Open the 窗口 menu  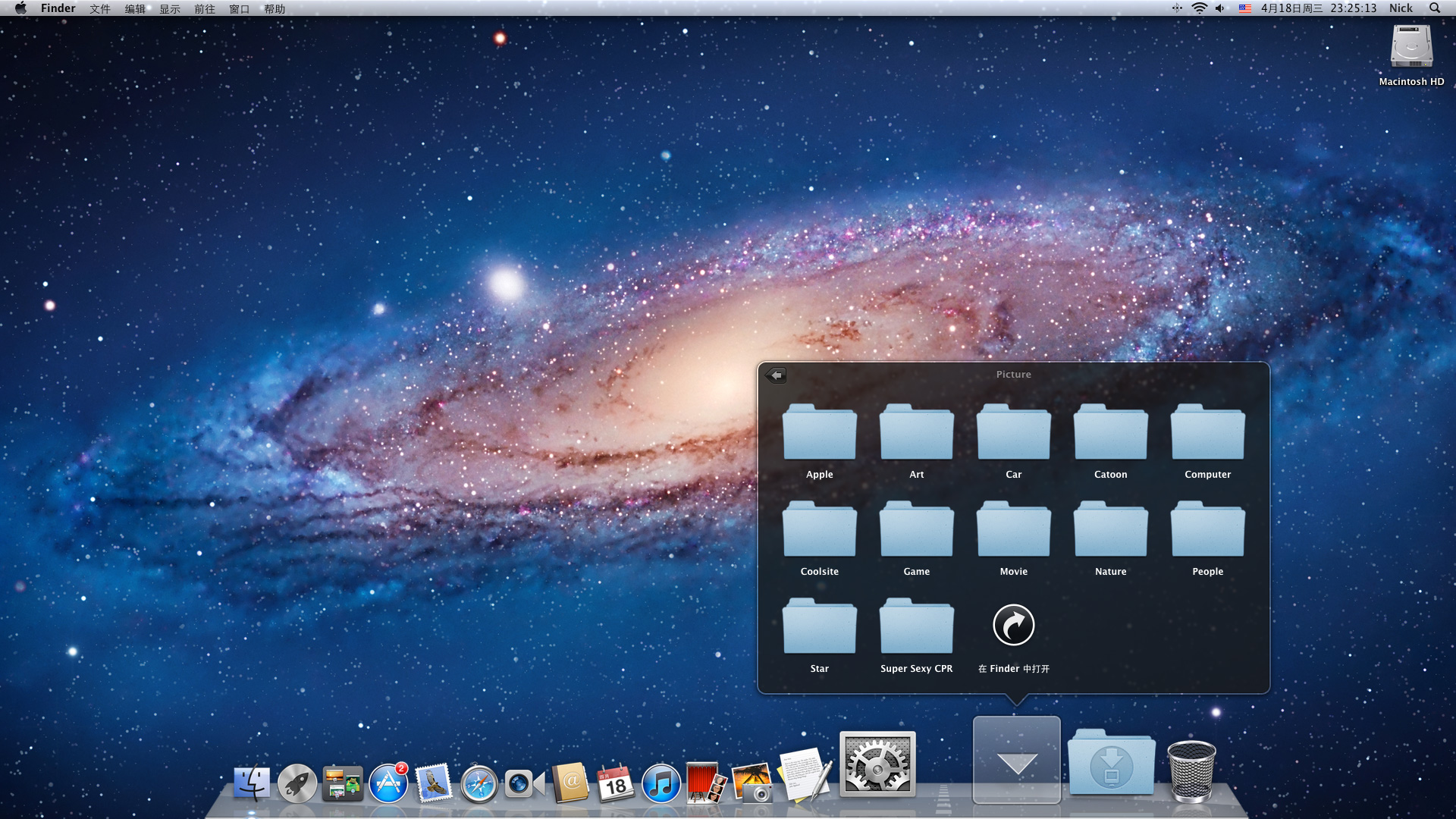click(240, 8)
